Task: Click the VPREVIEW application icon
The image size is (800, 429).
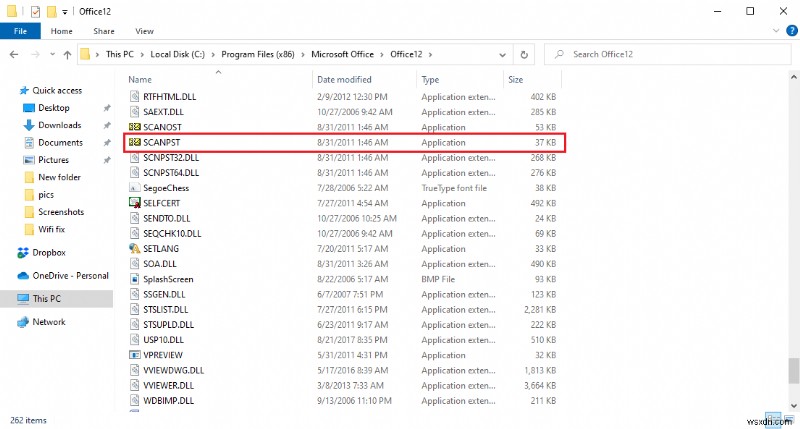Action: pos(134,354)
